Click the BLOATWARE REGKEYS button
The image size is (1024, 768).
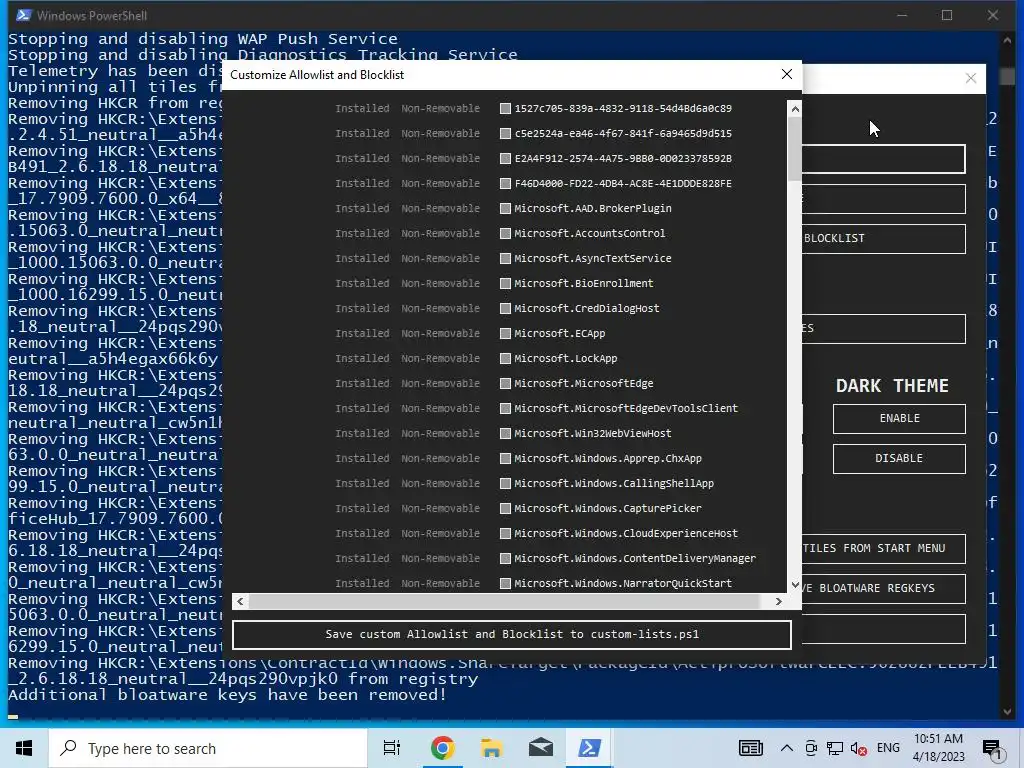884,588
